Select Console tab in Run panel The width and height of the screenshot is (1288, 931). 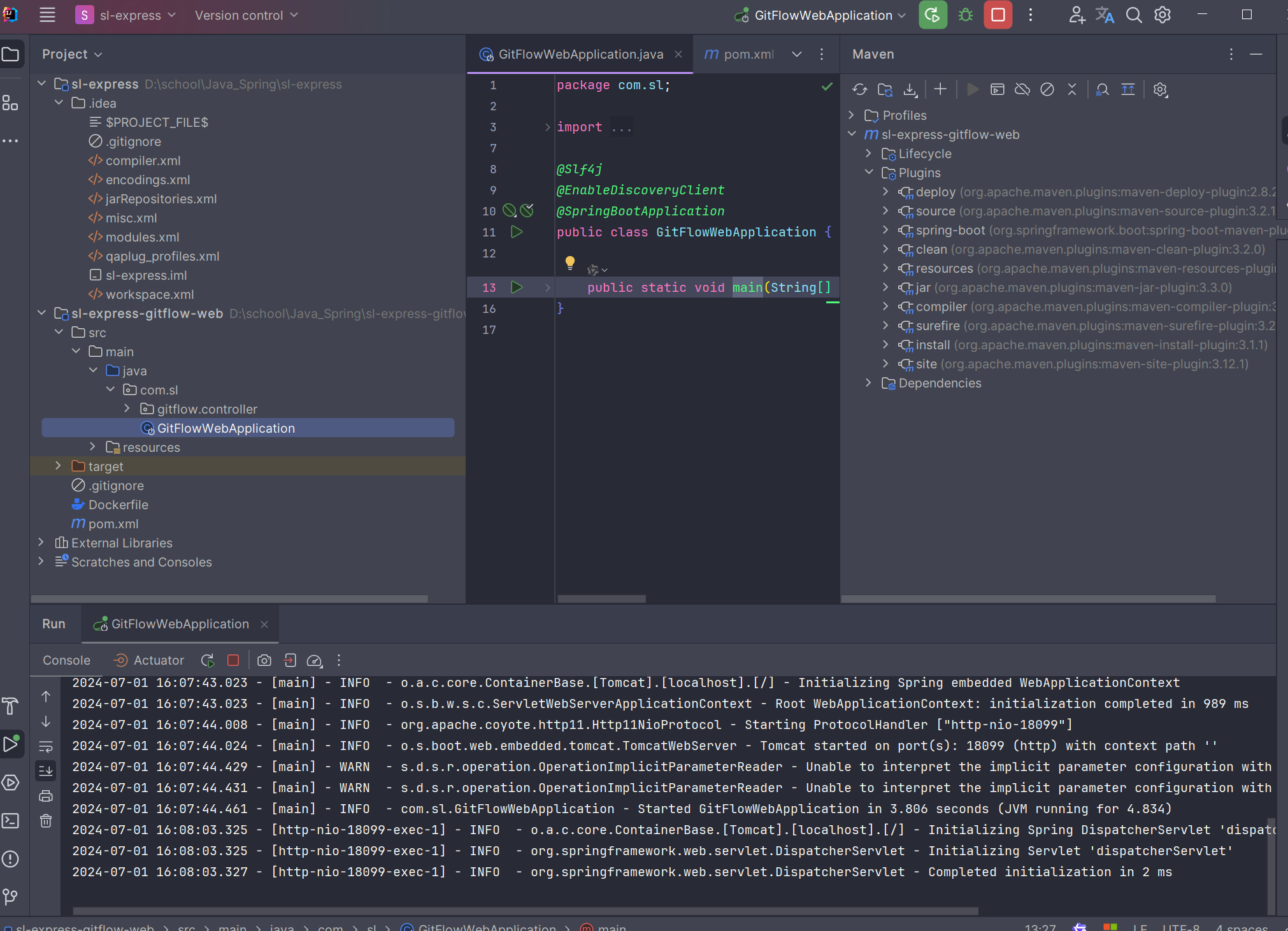coord(67,661)
